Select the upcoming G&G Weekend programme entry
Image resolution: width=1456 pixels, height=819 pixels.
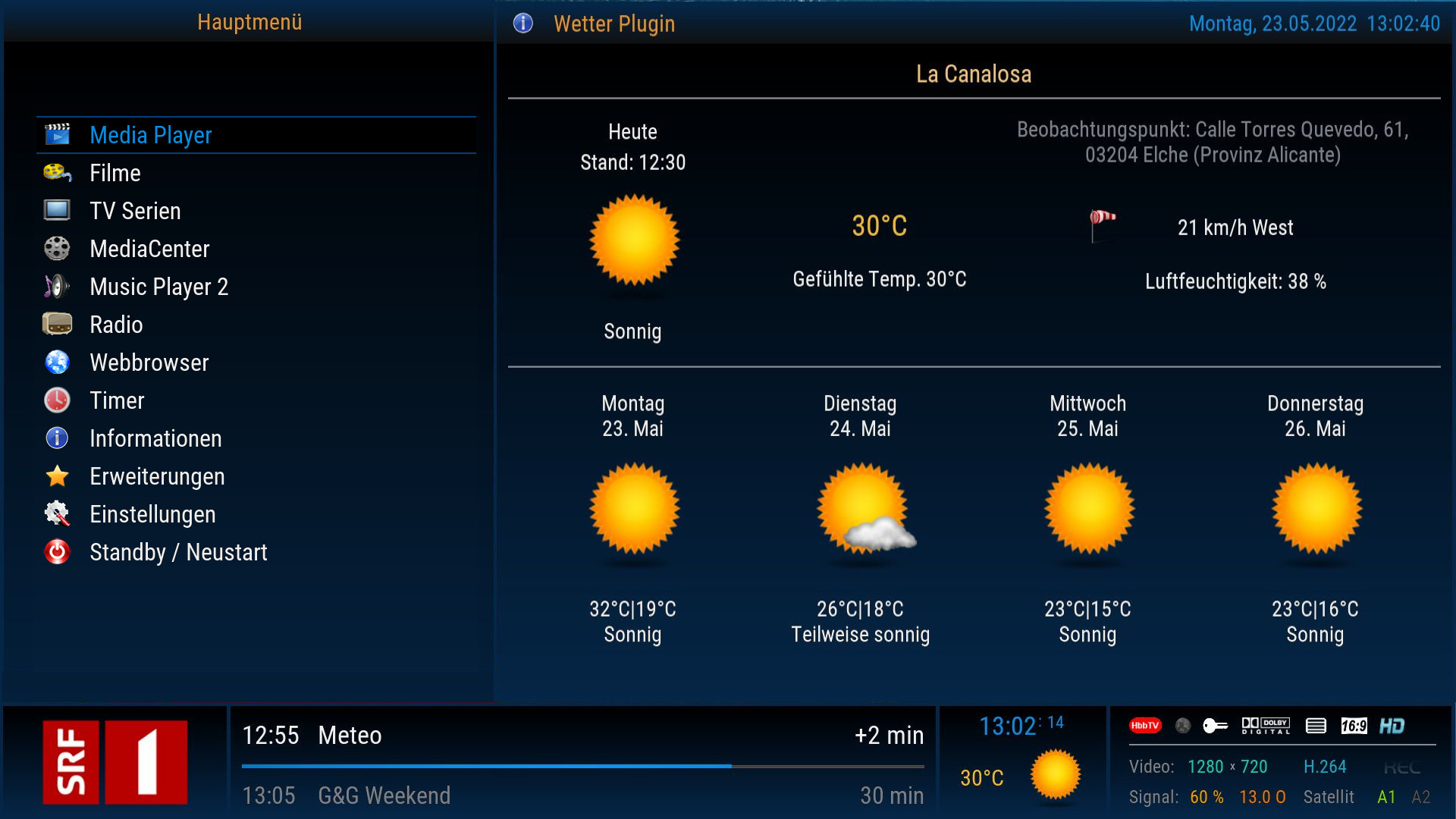(x=582, y=795)
